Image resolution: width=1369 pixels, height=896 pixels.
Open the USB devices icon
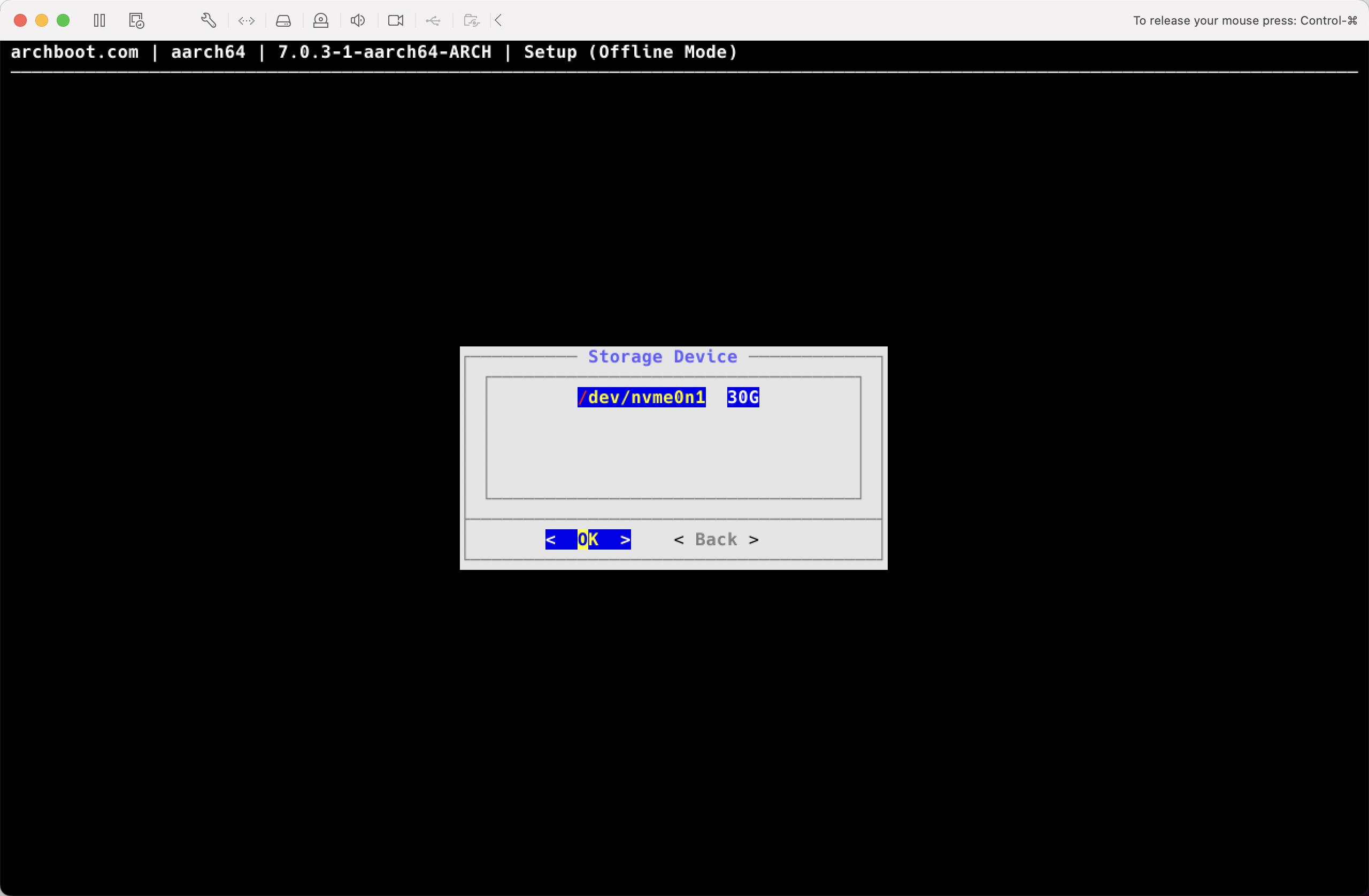[x=433, y=21]
